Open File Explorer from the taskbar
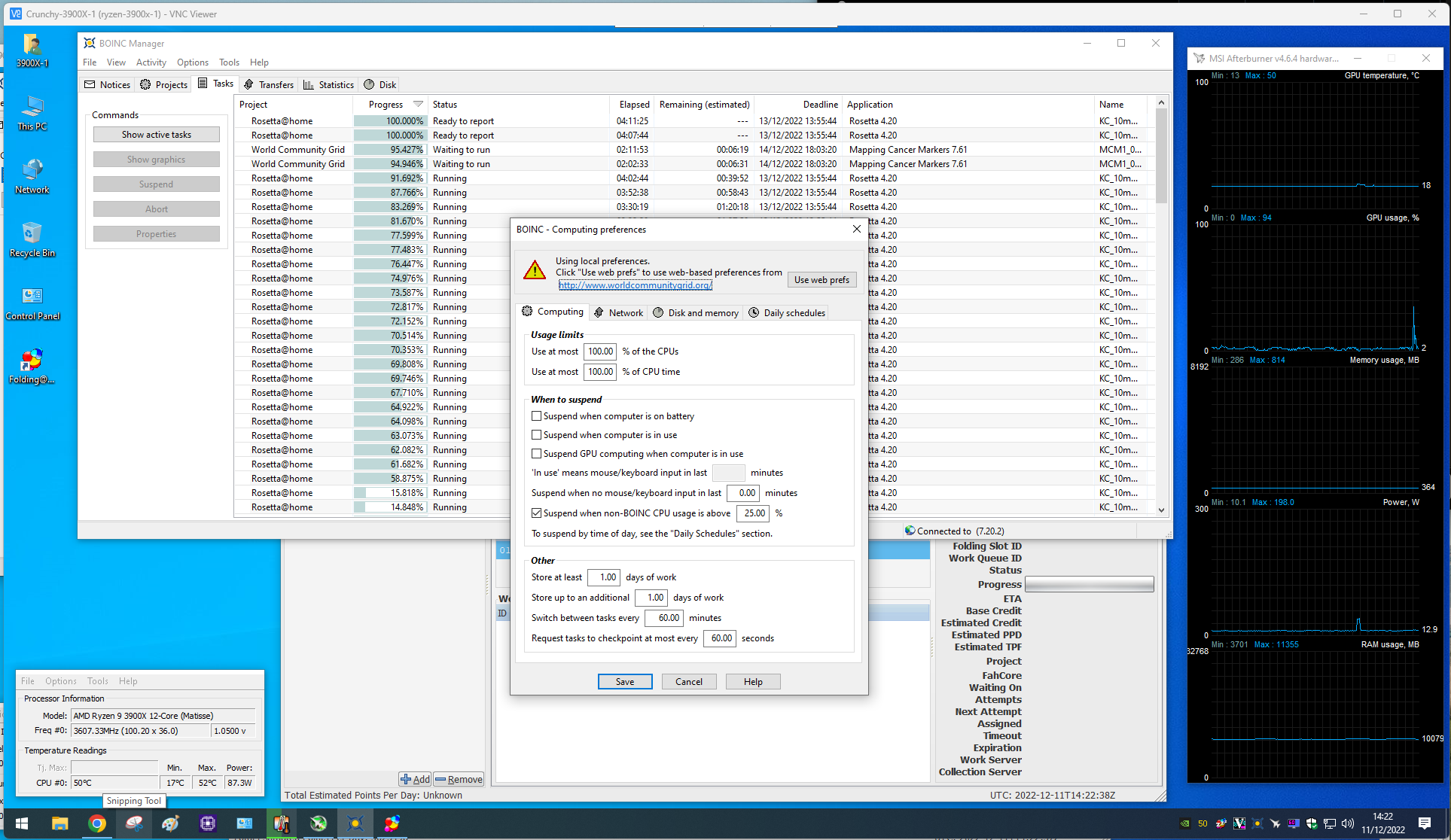The height and width of the screenshot is (840, 1451). coord(60,823)
